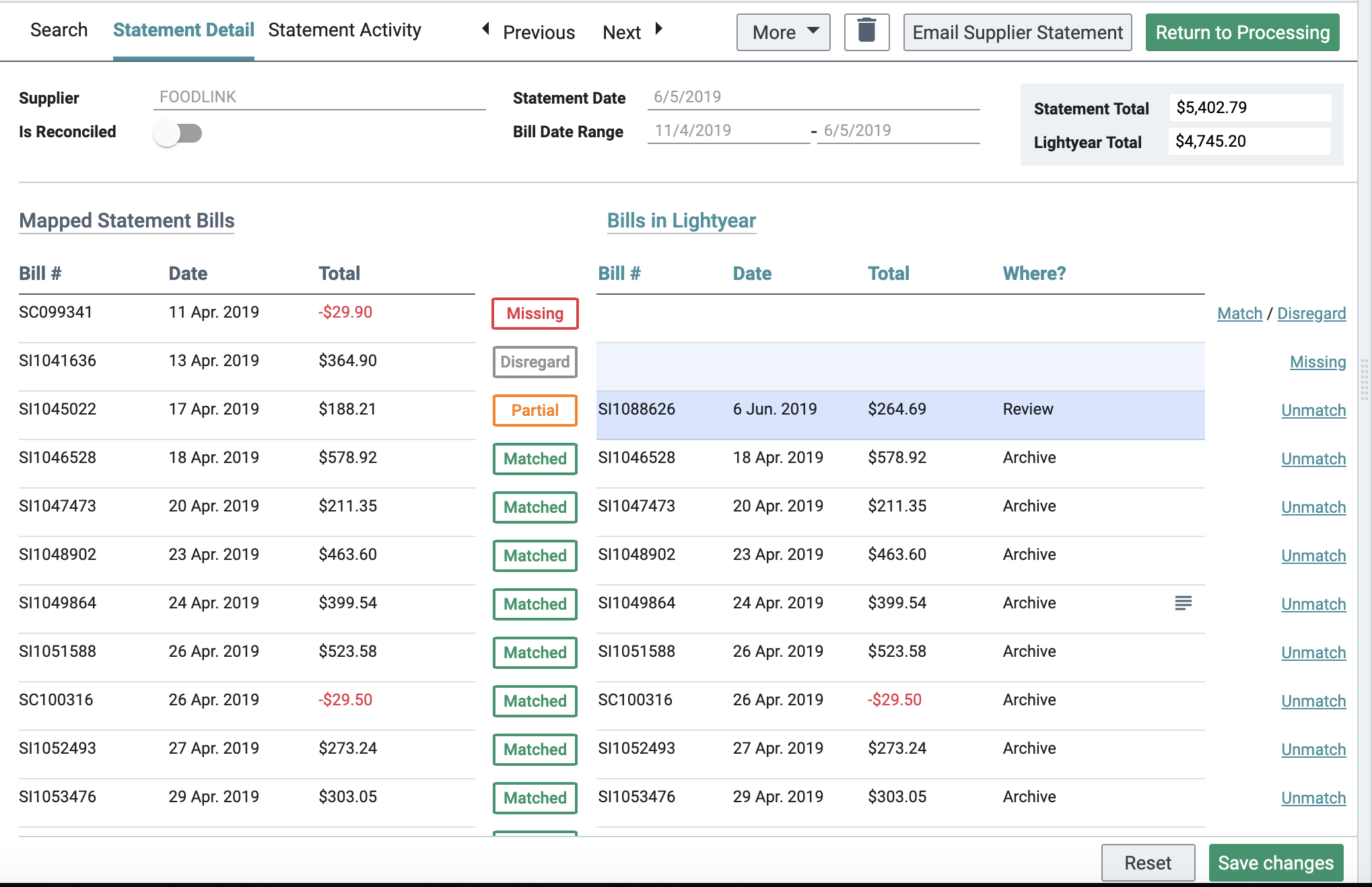
Task: Click Disregard link for SC099341
Action: [1311, 314]
